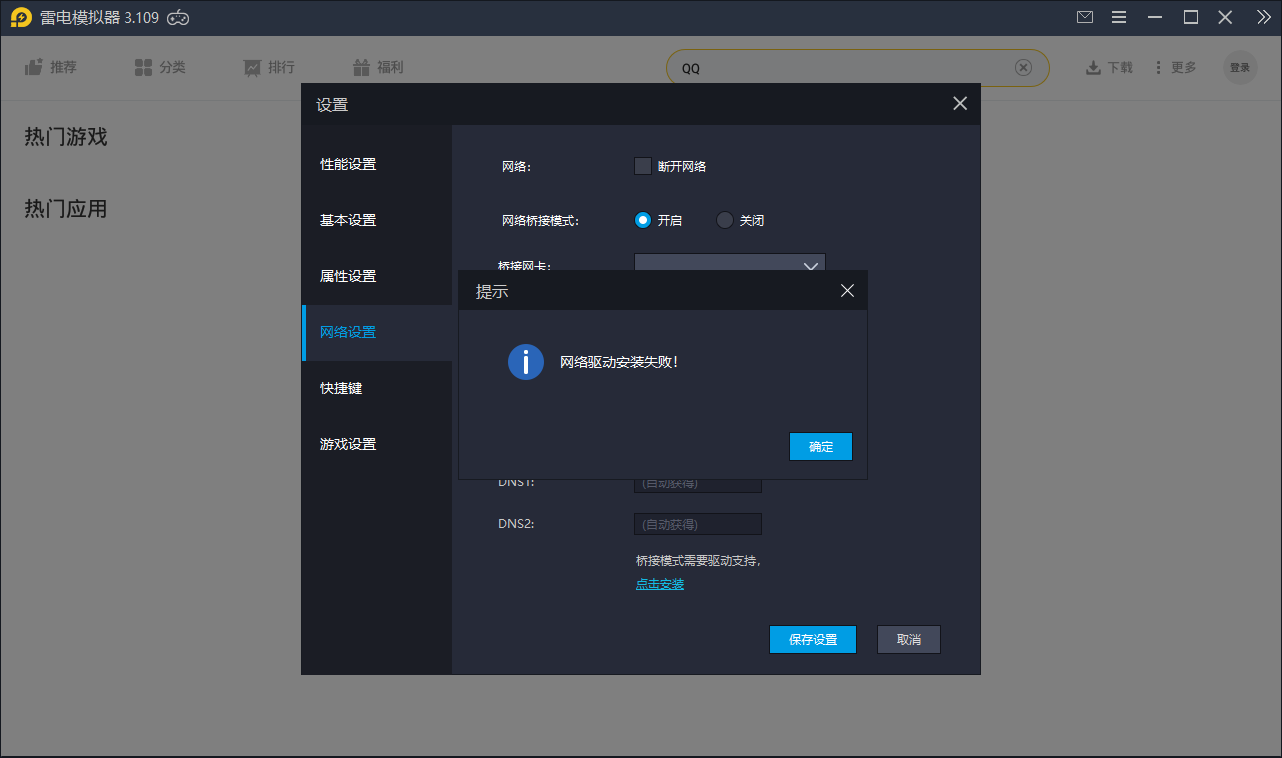Clear the QQ search text
1282x758 pixels.
coord(1023,68)
